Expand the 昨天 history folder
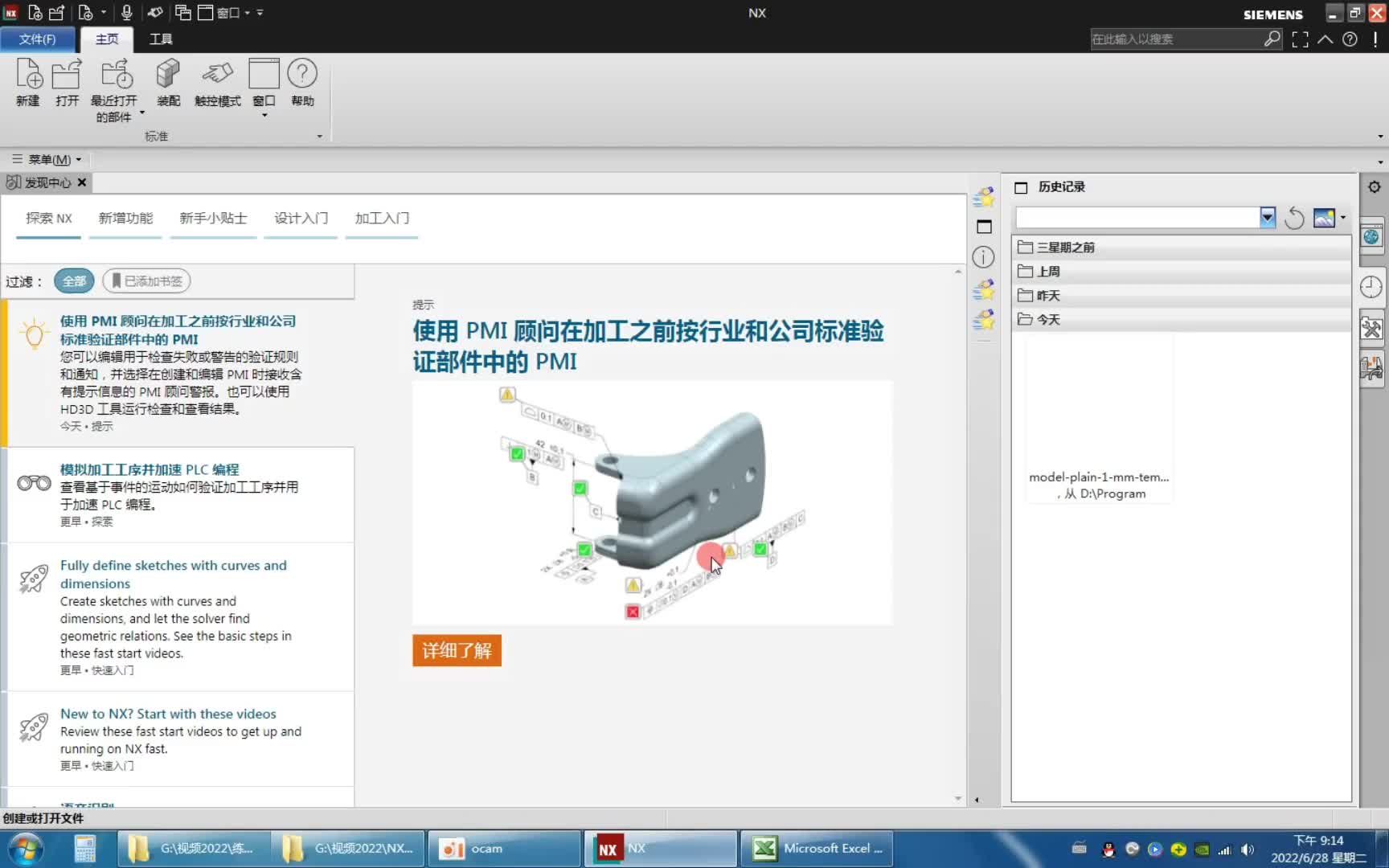The image size is (1389, 868). coord(1180,296)
